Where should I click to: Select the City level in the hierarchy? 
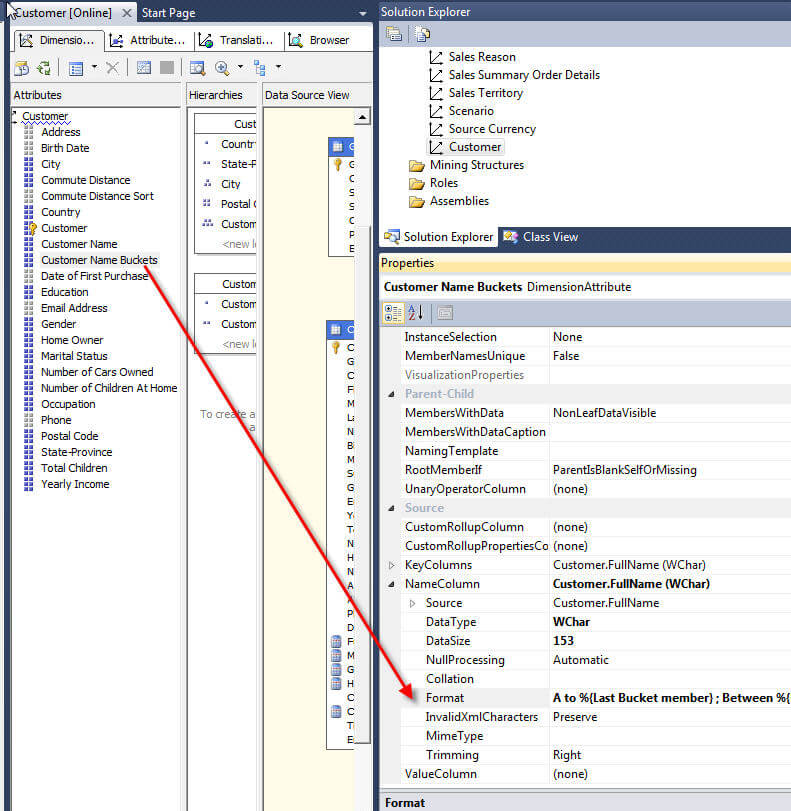click(231, 185)
